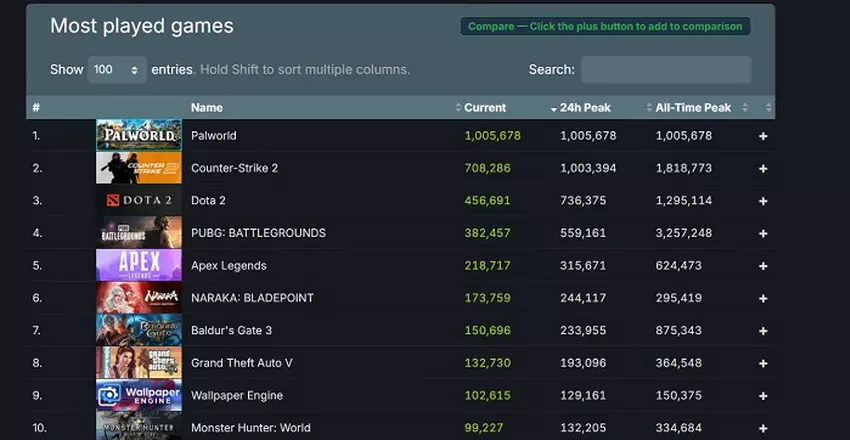This screenshot has height=440, width=850.
Task: Add Apex Legends to comparison
Action: (763, 266)
